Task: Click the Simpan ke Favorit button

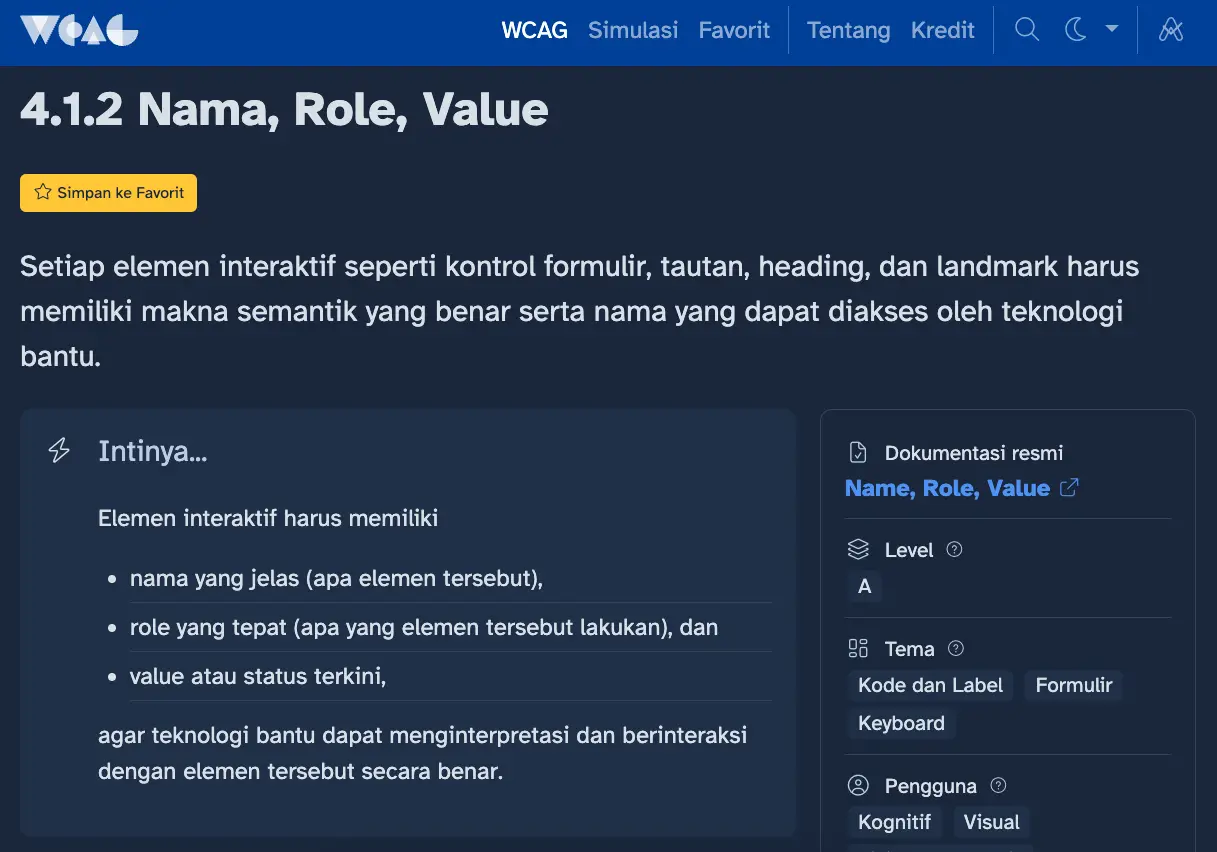Action: coord(108,192)
